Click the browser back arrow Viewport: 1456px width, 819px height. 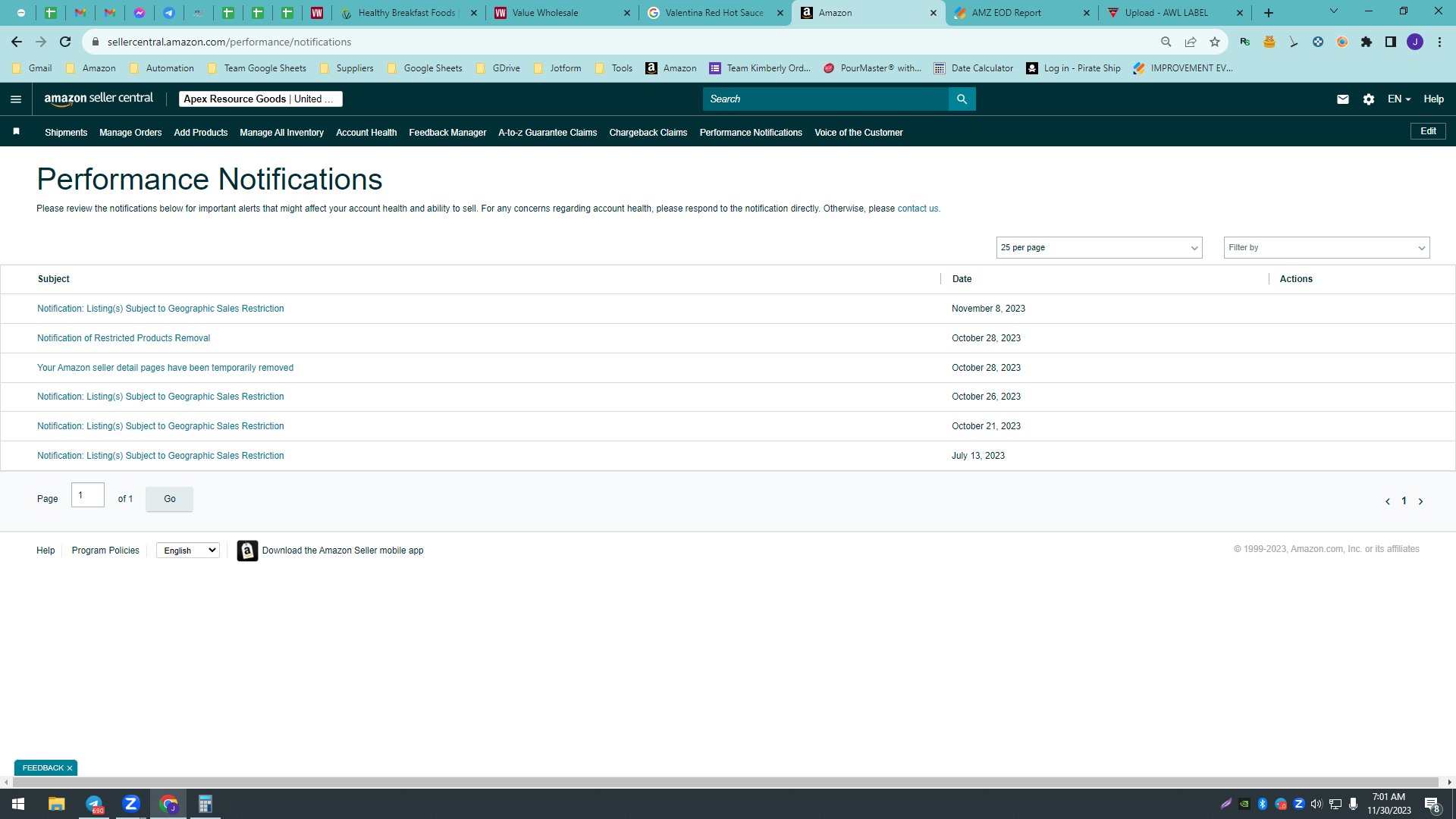(17, 42)
